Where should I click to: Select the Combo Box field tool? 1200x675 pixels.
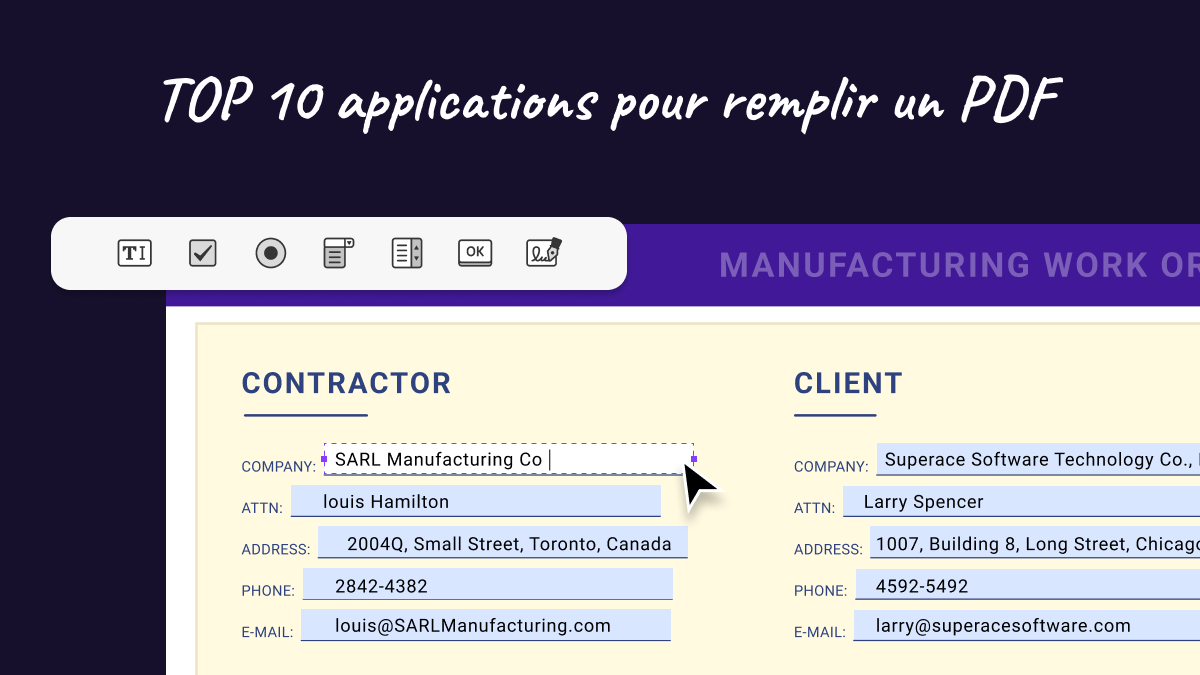pyautogui.click(x=337, y=253)
